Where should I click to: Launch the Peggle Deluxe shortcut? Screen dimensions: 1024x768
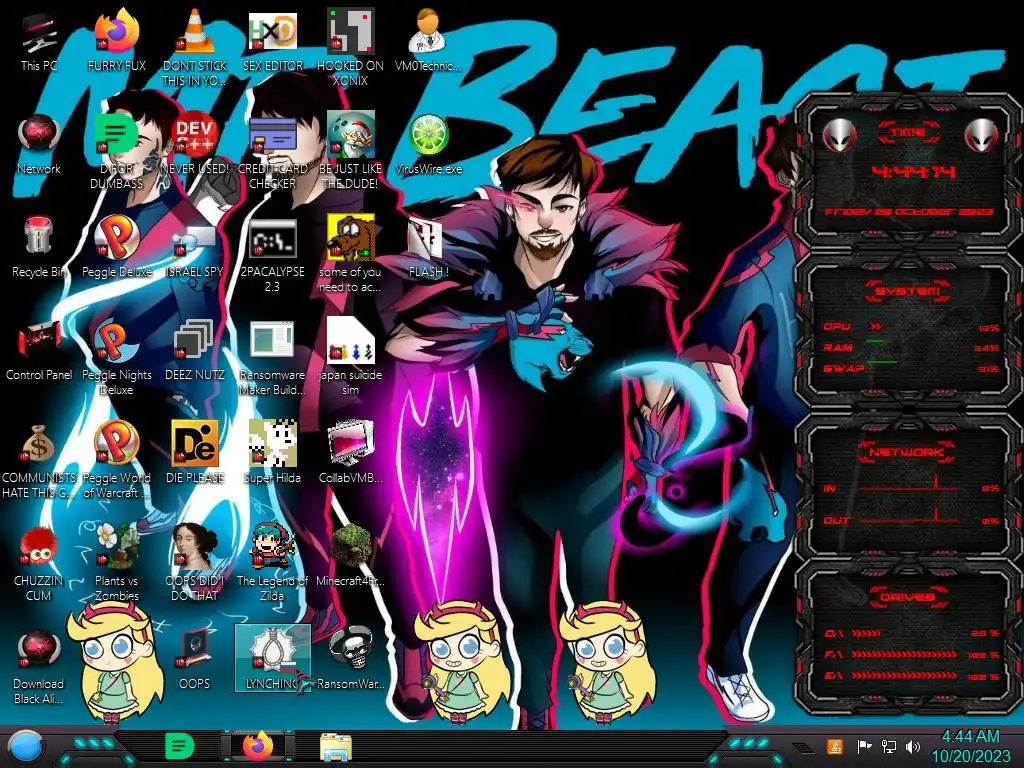pos(116,248)
